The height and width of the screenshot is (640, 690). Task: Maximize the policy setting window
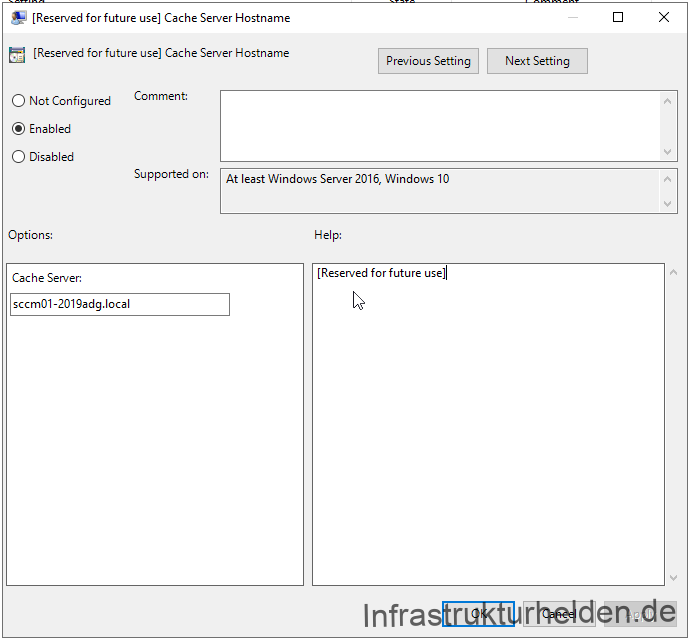618,17
